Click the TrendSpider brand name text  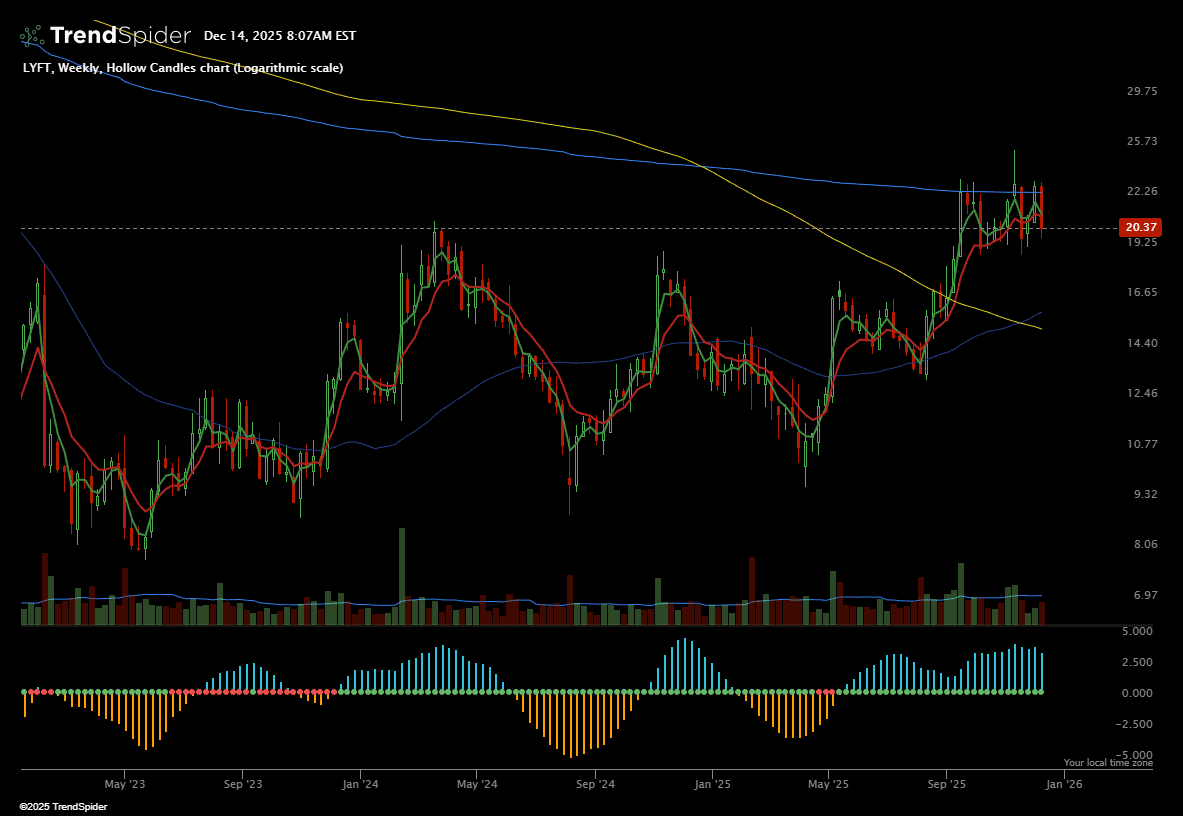click(x=120, y=36)
